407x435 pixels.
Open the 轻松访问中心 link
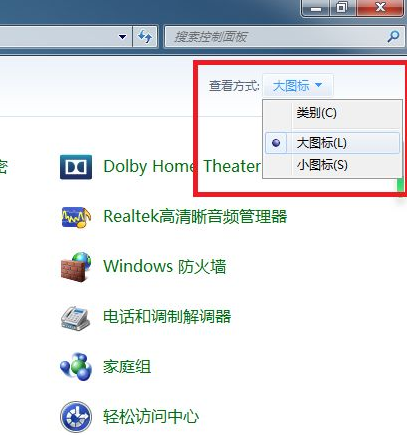point(151,416)
